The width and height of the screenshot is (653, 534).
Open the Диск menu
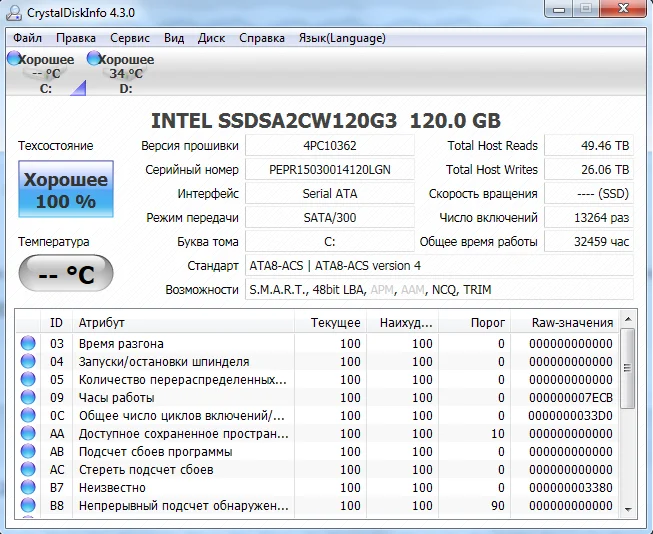tap(211, 38)
